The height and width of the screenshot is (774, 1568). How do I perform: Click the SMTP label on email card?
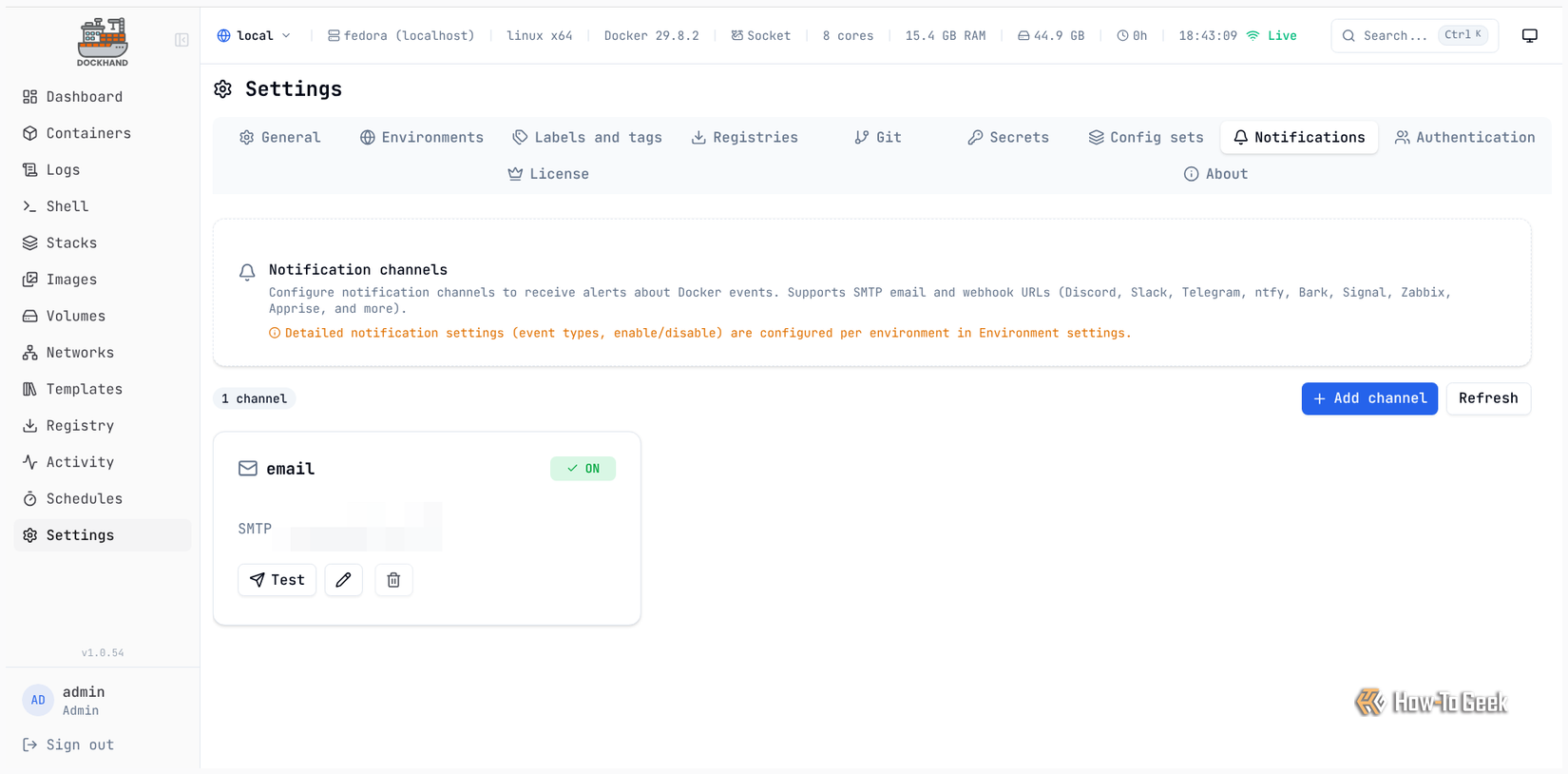[x=255, y=529]
